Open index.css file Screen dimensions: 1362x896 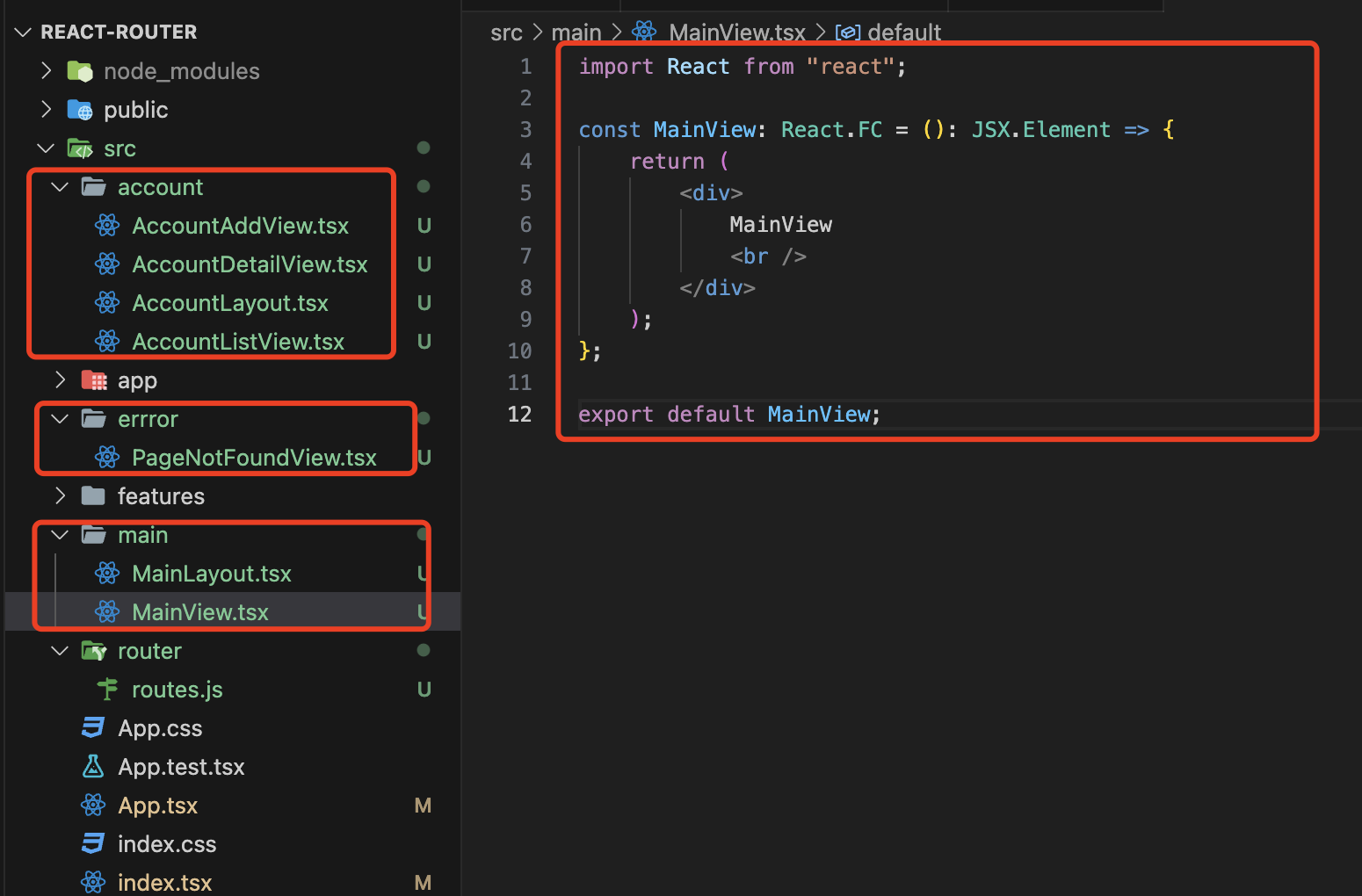pos(167,844)
